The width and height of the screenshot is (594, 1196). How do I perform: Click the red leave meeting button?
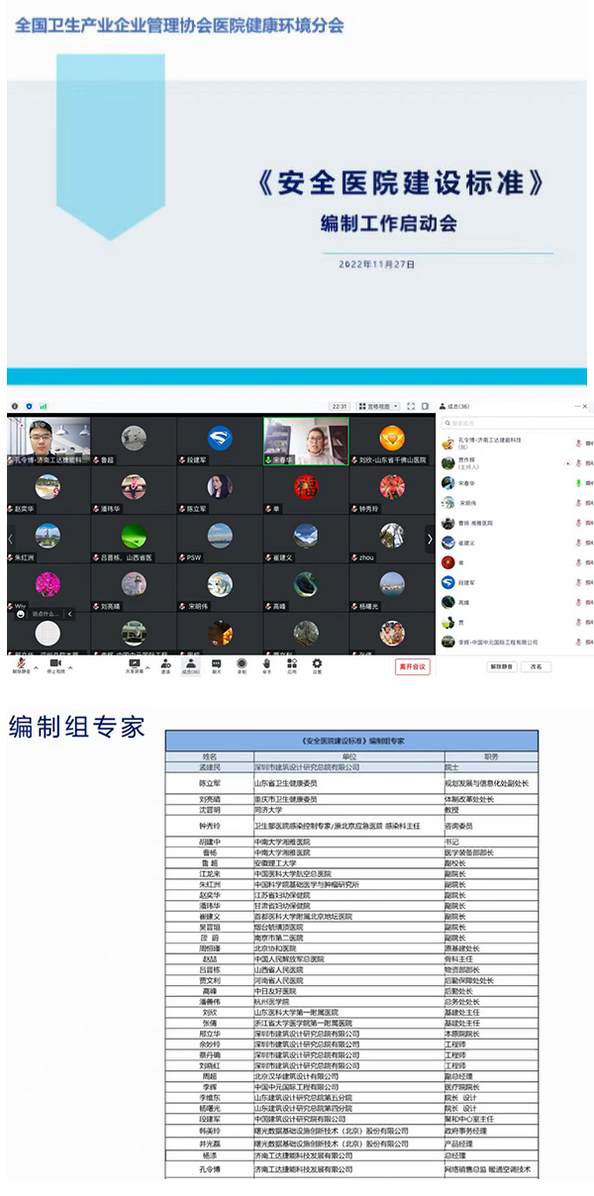pos(413,667)
